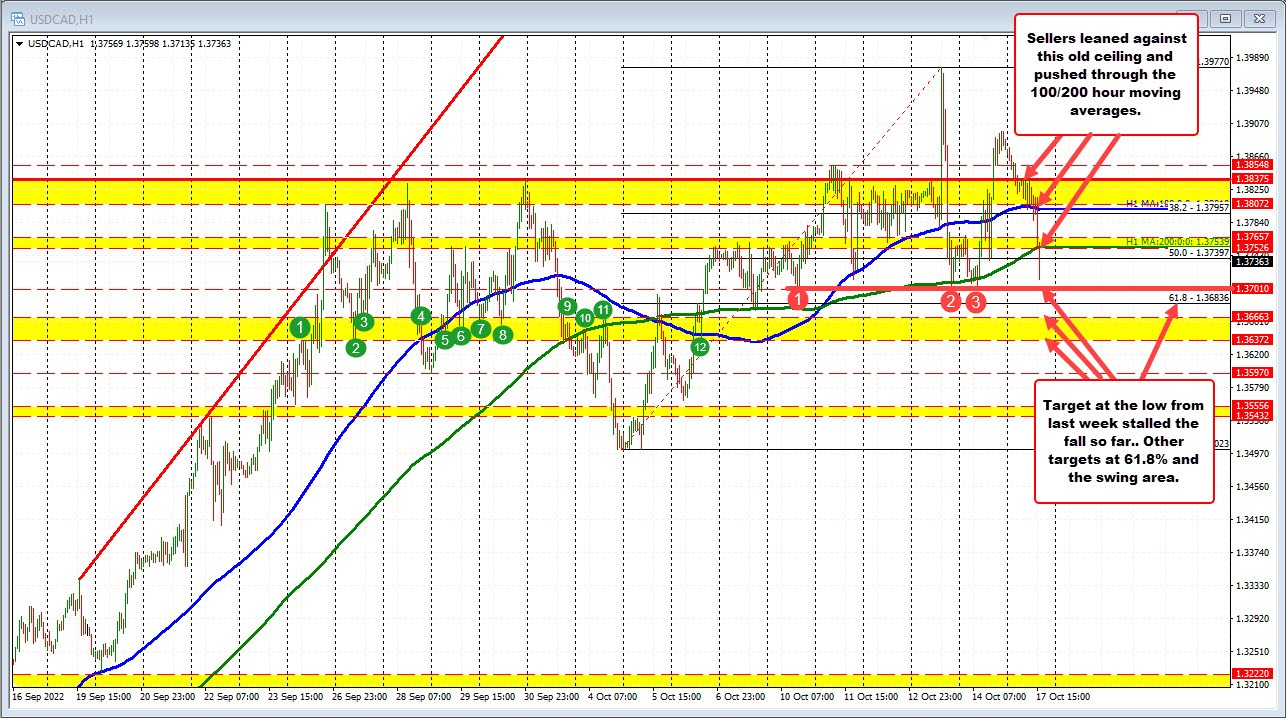Image resolution: width=1286 pixels, height=718 pixels.
Task: Click the 19 Sep 15:00 time label
Action: tap(103, 695)
